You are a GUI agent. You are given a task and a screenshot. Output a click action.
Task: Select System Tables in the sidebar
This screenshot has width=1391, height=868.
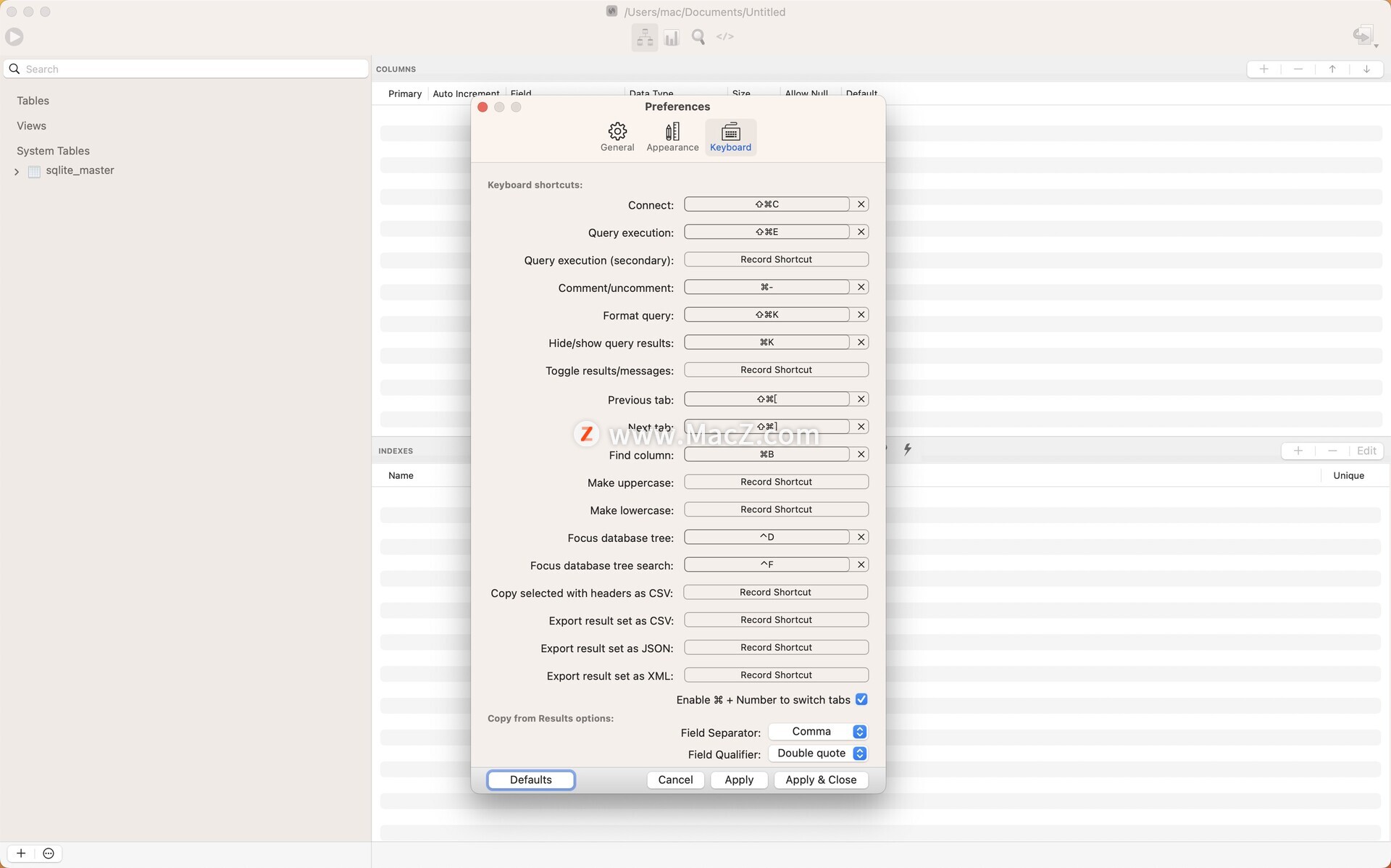(53, 151)
